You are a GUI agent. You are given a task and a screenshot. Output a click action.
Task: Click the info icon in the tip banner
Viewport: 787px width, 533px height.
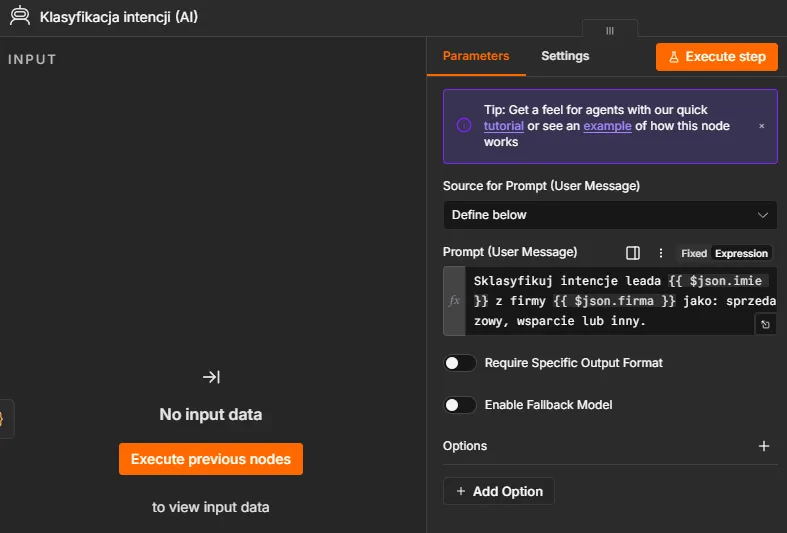[x=464, y=125]
